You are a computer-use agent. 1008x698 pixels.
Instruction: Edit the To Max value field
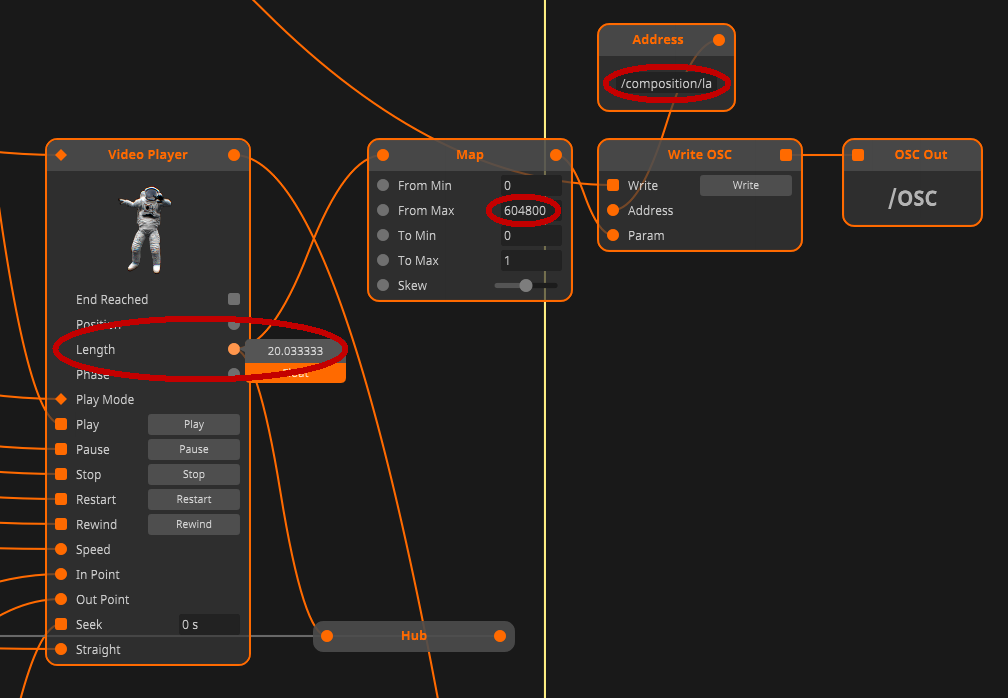530,261
